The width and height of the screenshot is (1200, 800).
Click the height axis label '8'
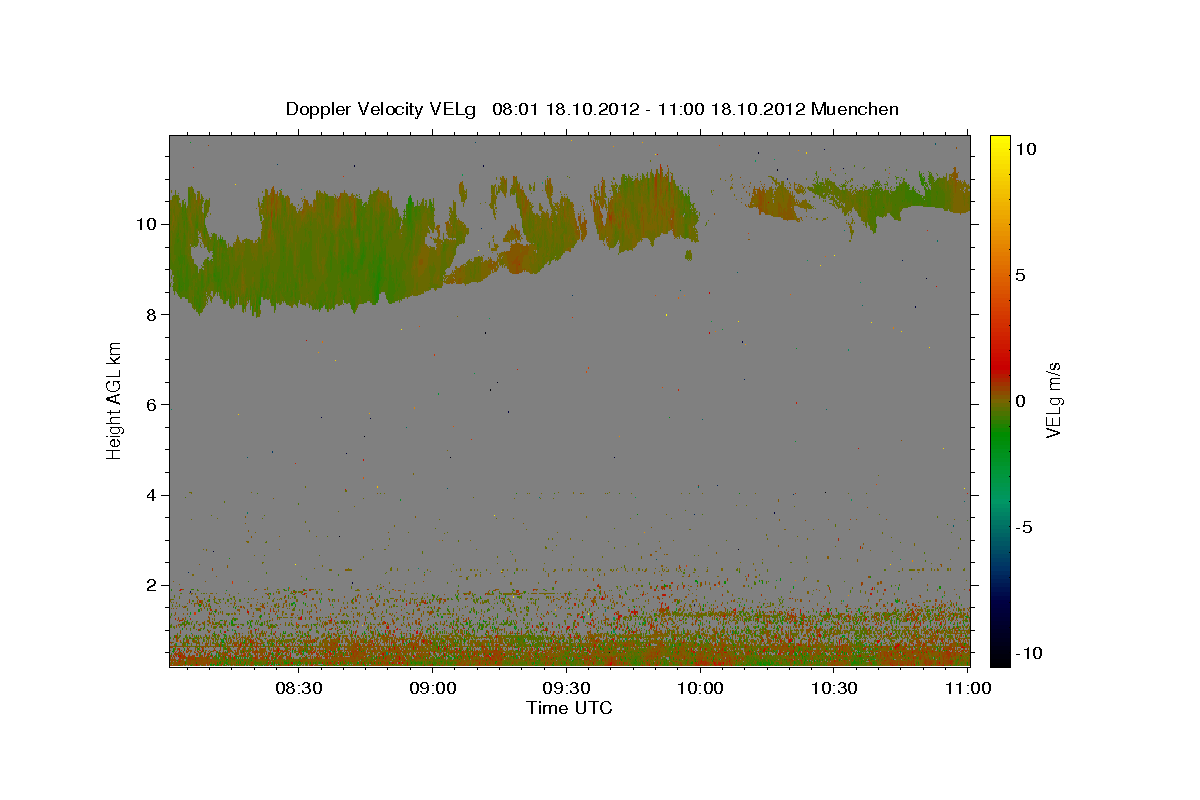(x=150, y=314)
